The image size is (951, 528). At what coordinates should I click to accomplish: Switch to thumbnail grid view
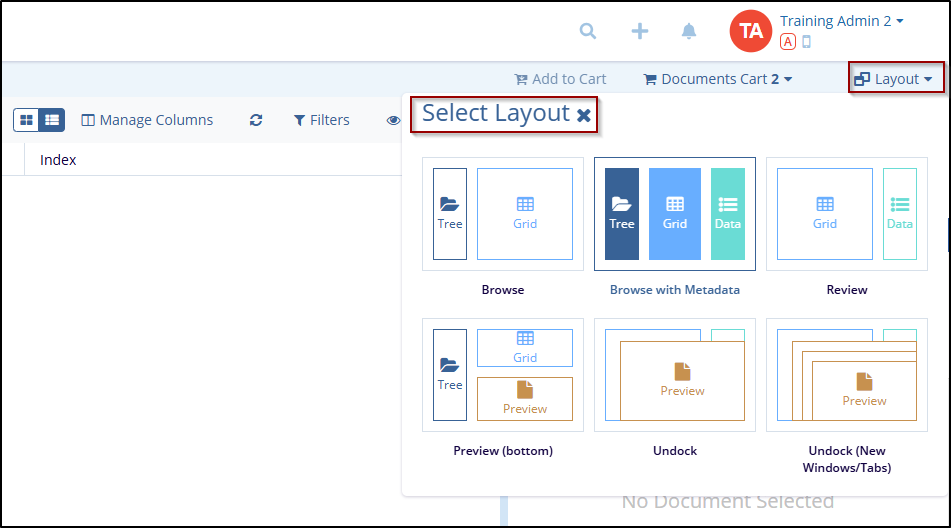pyautogui.click(x=27, y=120)
